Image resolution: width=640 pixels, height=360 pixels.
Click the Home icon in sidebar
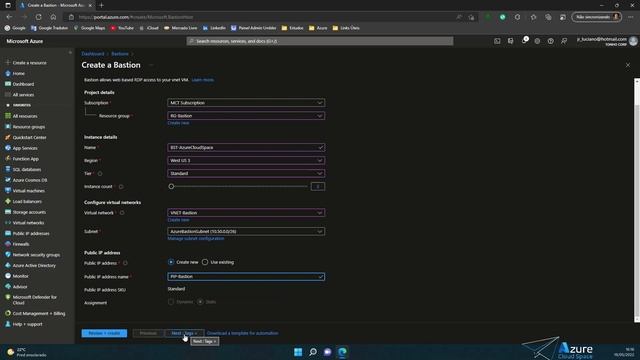(x=8, y=73)
